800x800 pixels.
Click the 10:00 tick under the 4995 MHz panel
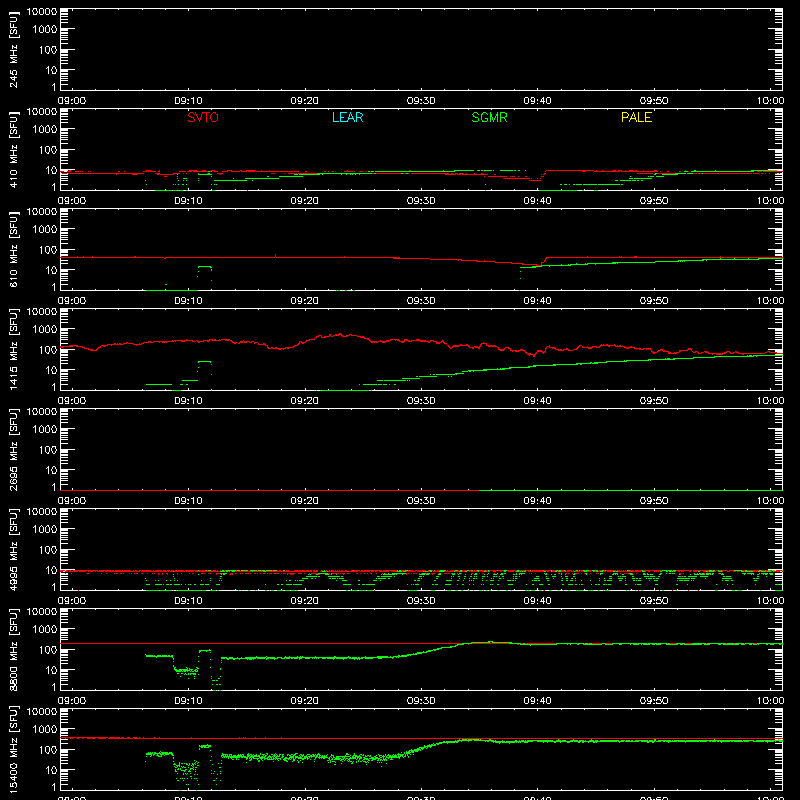tap(770, 601)
